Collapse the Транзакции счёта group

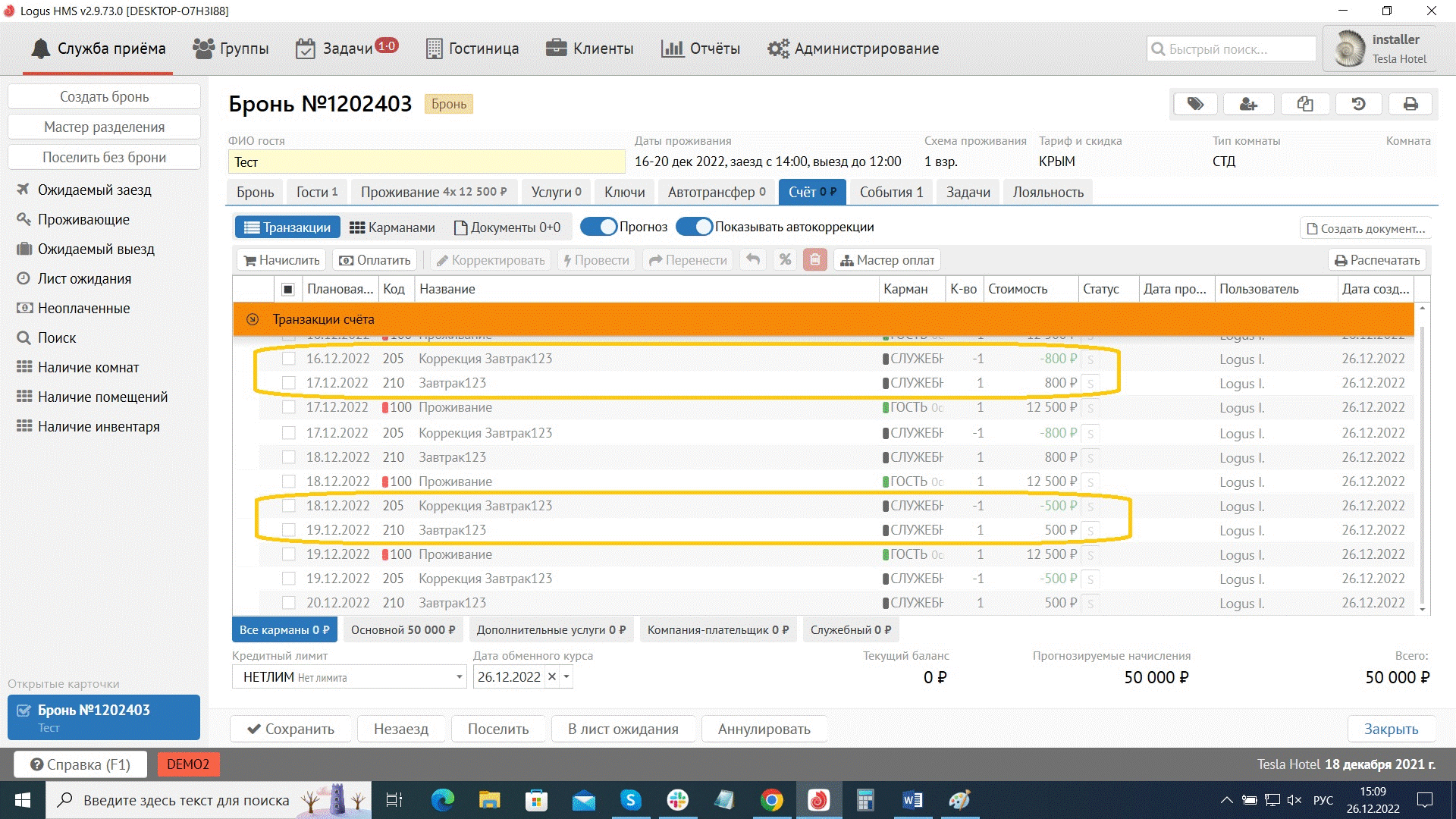click(x=253, y=319)
